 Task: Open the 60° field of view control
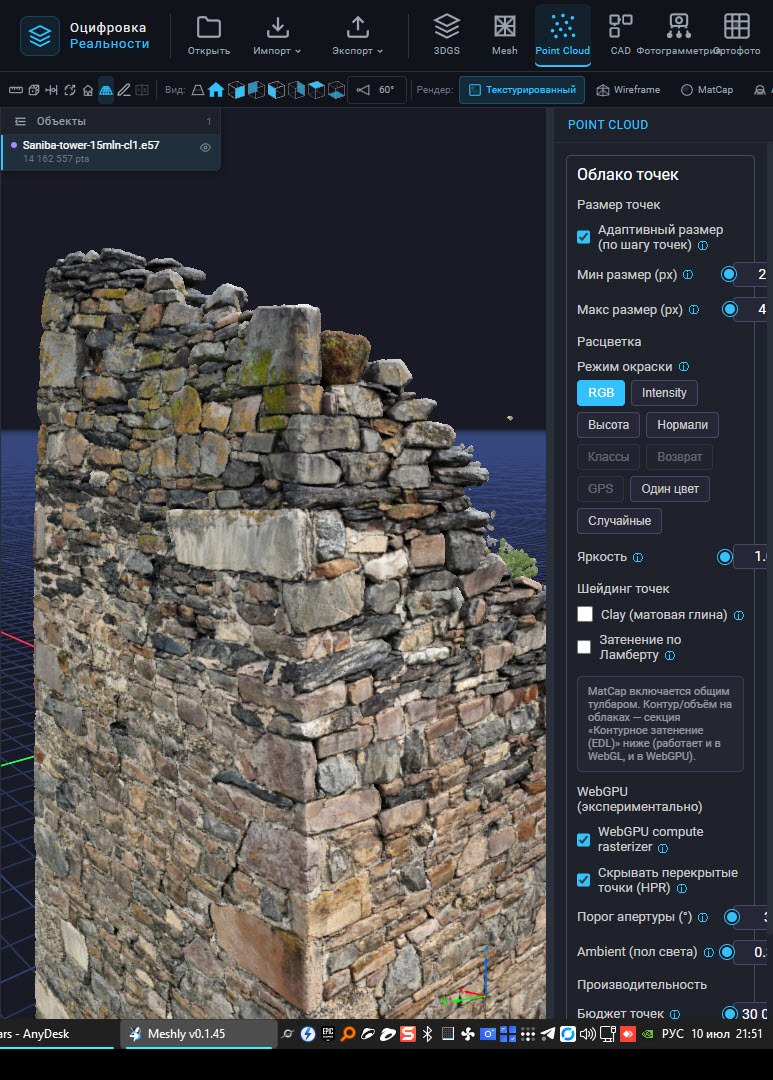pos(376,90)
